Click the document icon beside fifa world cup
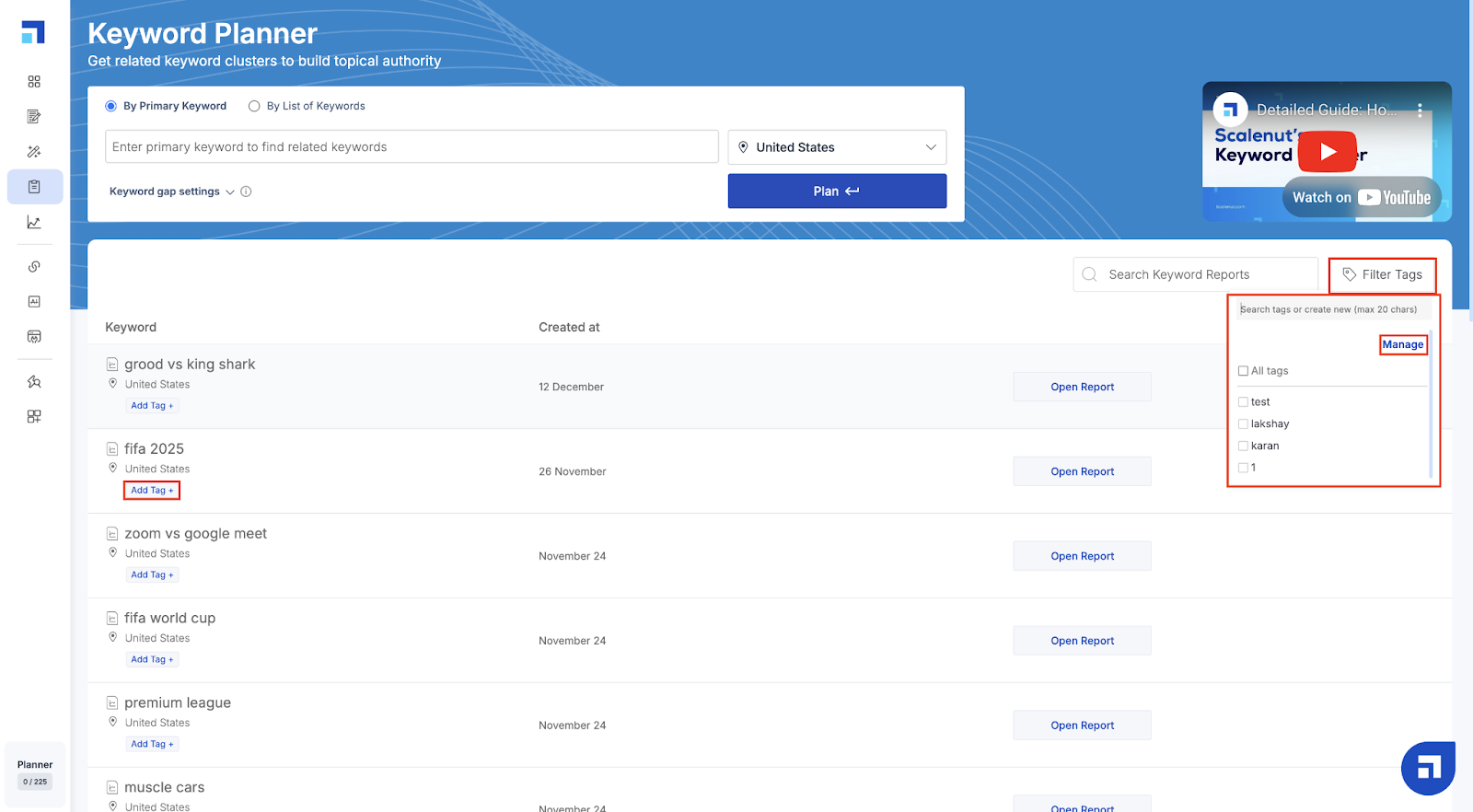The image size is (1473, 812). (x=112, y=619)
